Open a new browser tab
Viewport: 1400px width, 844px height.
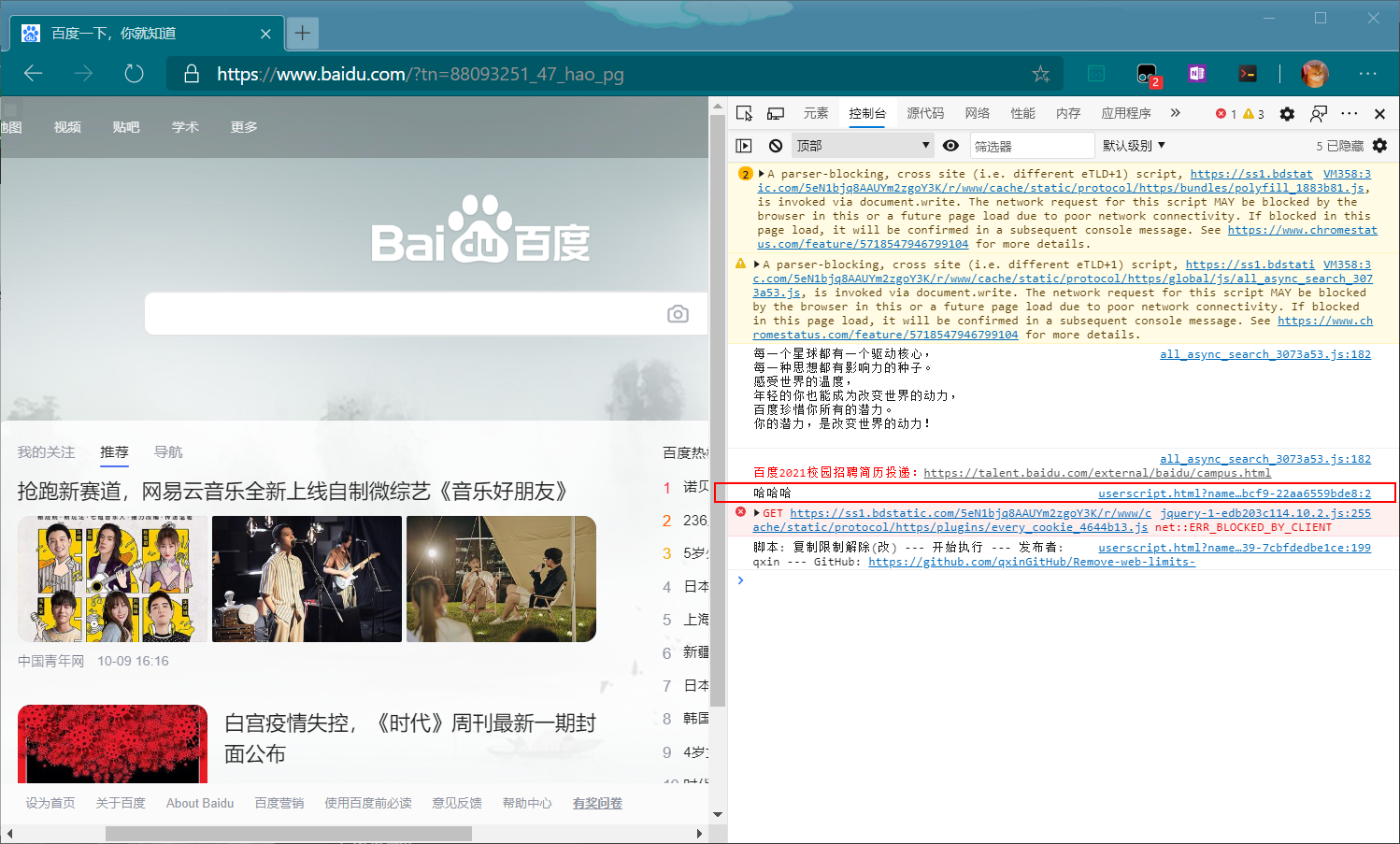[x=303, y=34]
